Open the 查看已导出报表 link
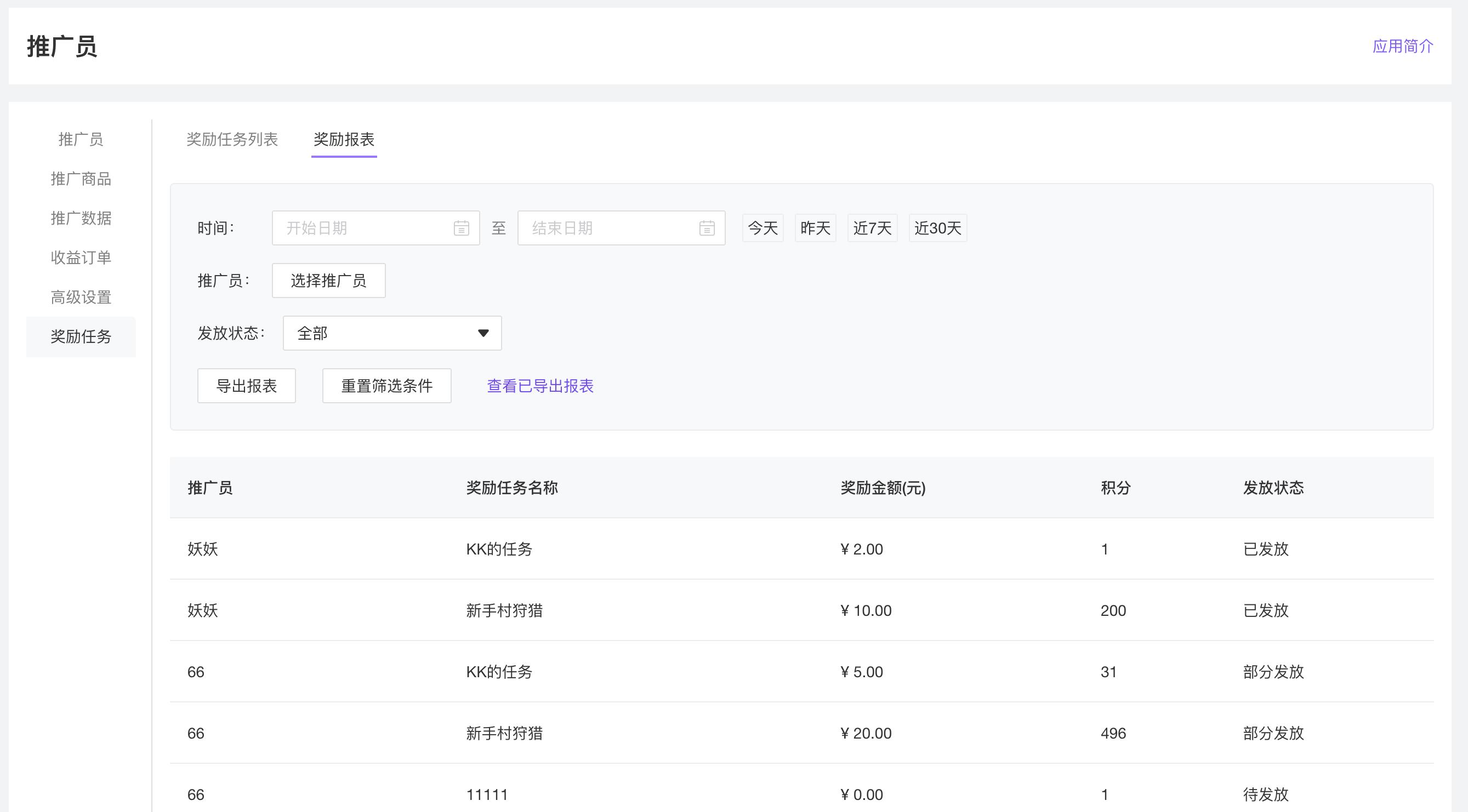Image resolution: width=1468 pixels, height=812 pixels. [x=539, y=386]
